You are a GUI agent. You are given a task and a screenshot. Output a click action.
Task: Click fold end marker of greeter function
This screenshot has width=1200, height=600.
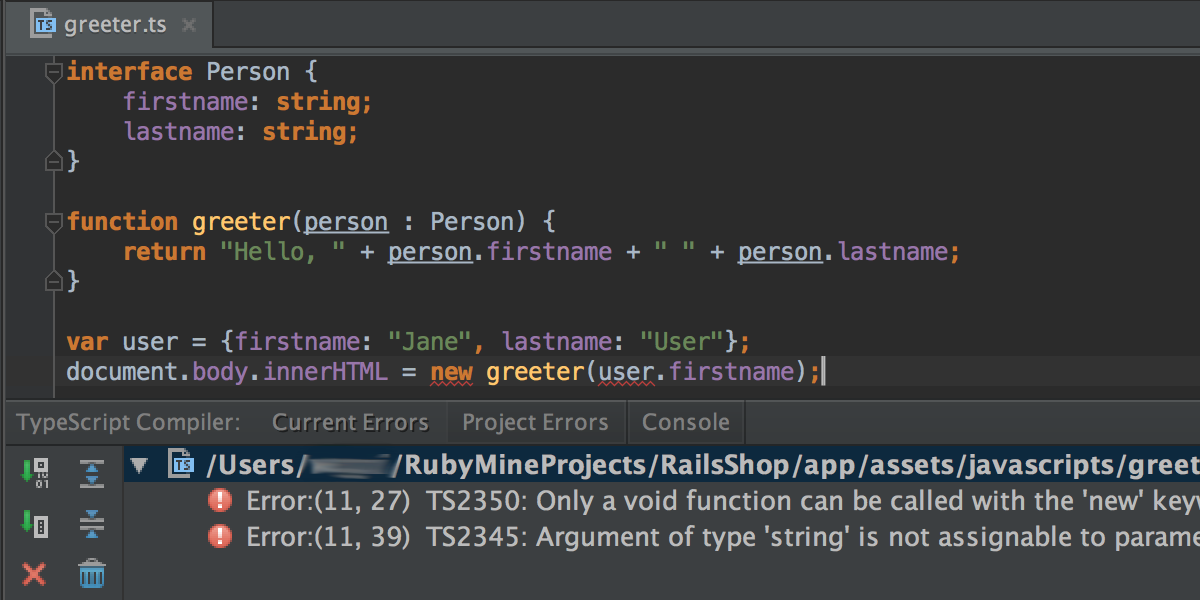click(x=54, y=281)
